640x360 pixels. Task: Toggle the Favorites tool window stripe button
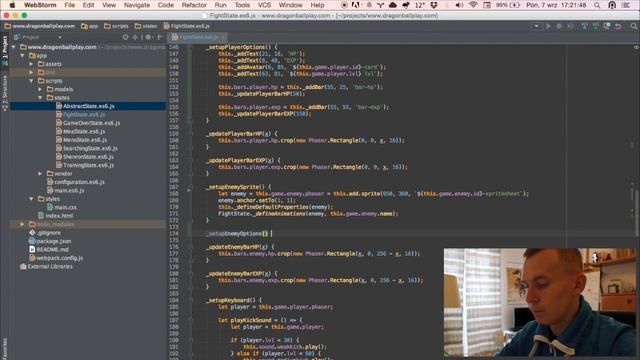point(4,348)
